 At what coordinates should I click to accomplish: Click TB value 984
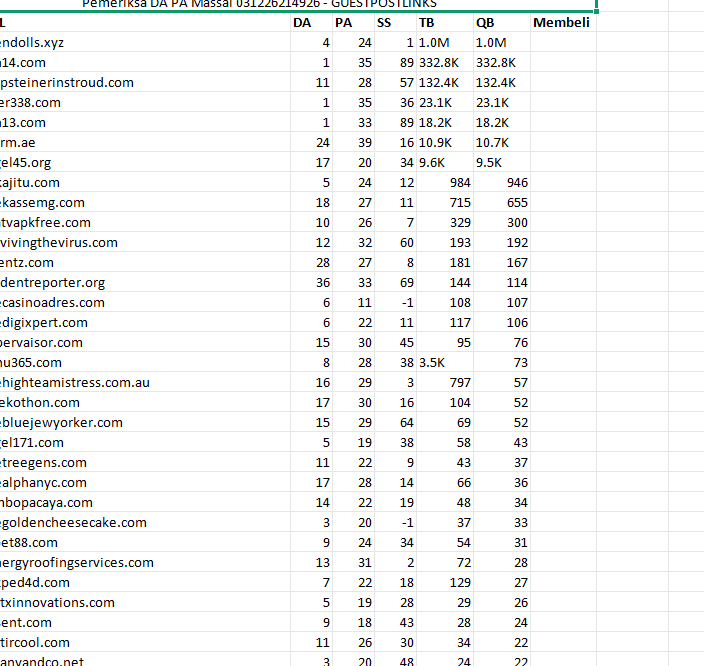click(x=444, y=182)
